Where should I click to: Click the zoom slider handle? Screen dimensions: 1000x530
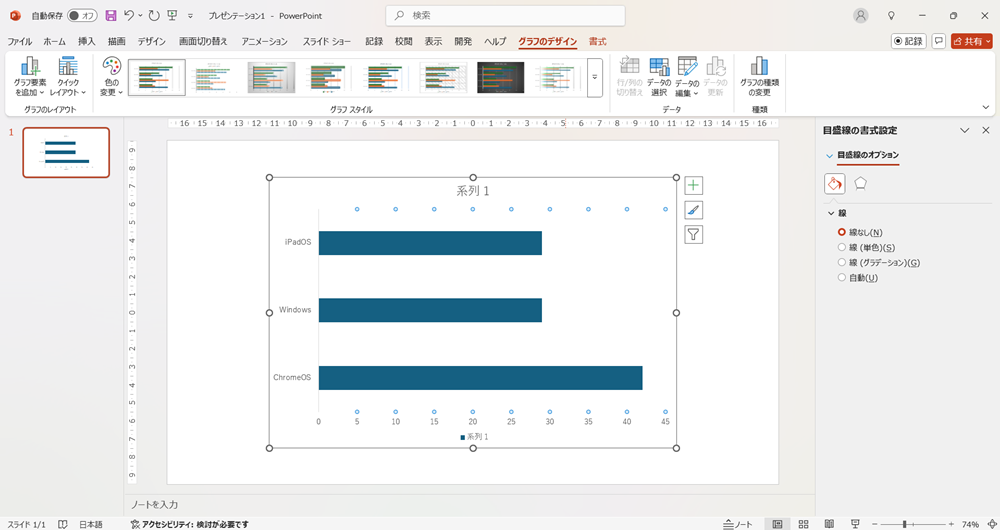pyautogui.click(x=904, y=524)
